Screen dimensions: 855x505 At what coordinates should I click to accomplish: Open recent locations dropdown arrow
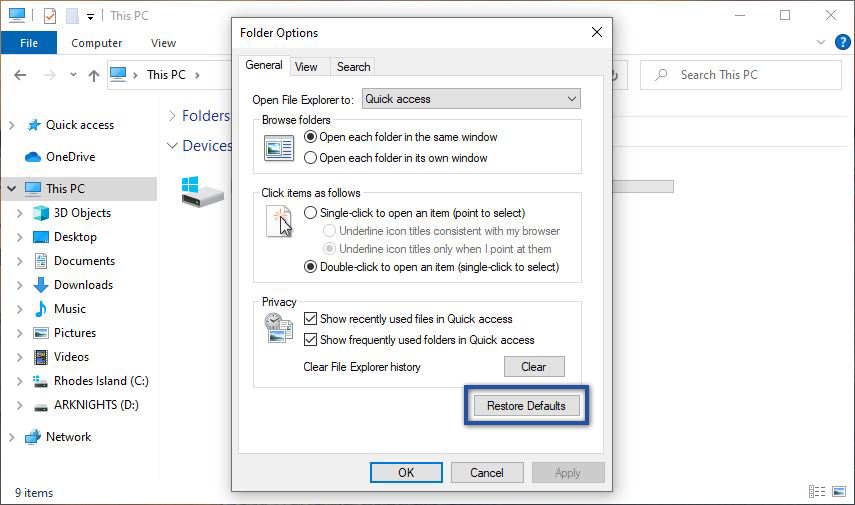[73, 75]
